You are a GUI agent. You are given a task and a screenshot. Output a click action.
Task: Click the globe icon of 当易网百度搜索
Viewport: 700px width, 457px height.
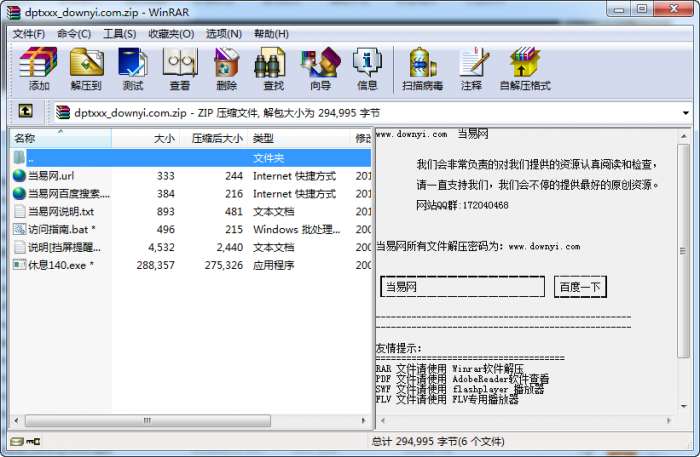[19, 193]
